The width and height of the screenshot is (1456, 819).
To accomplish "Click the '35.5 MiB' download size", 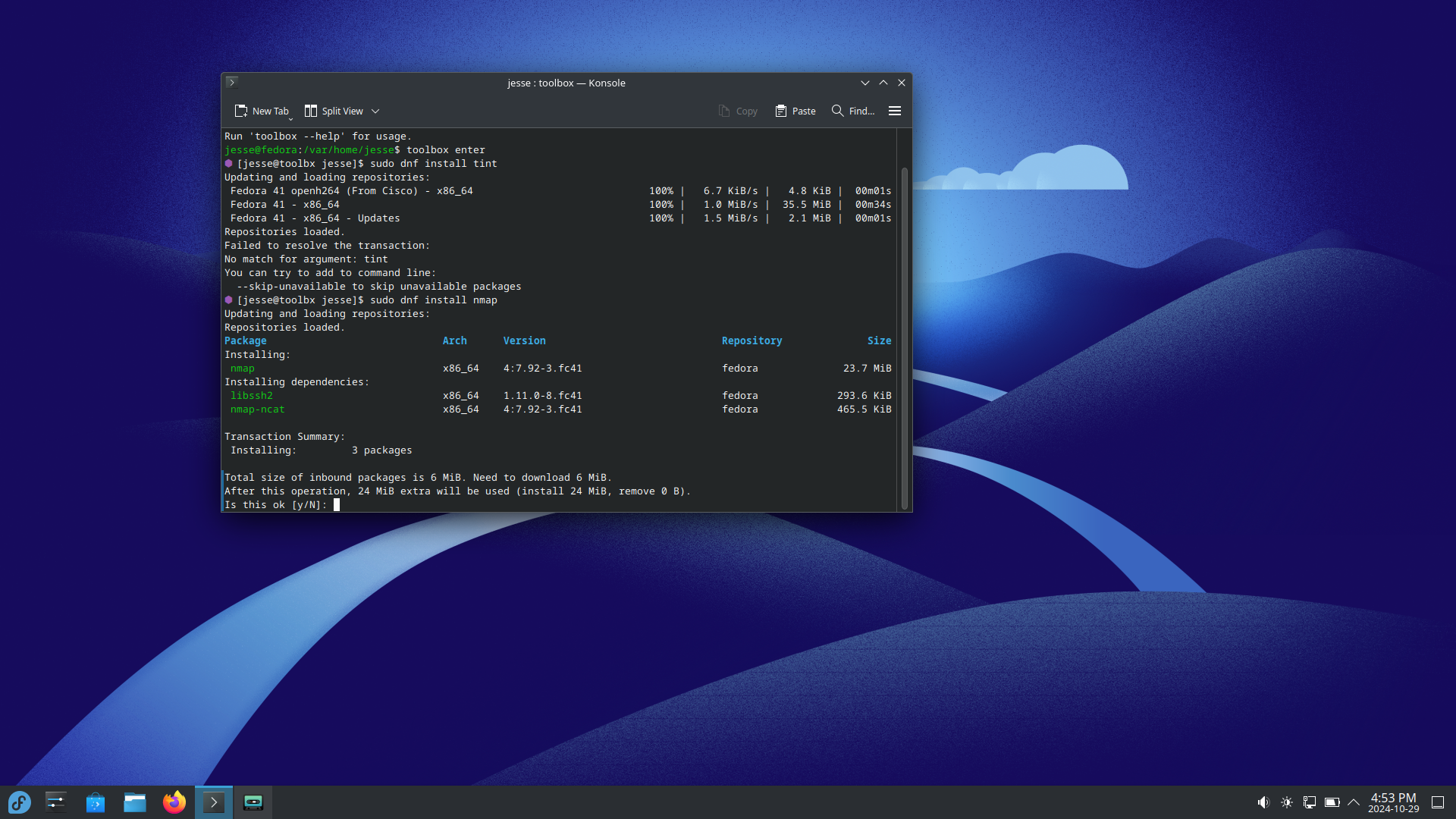I will pos(807,205).
